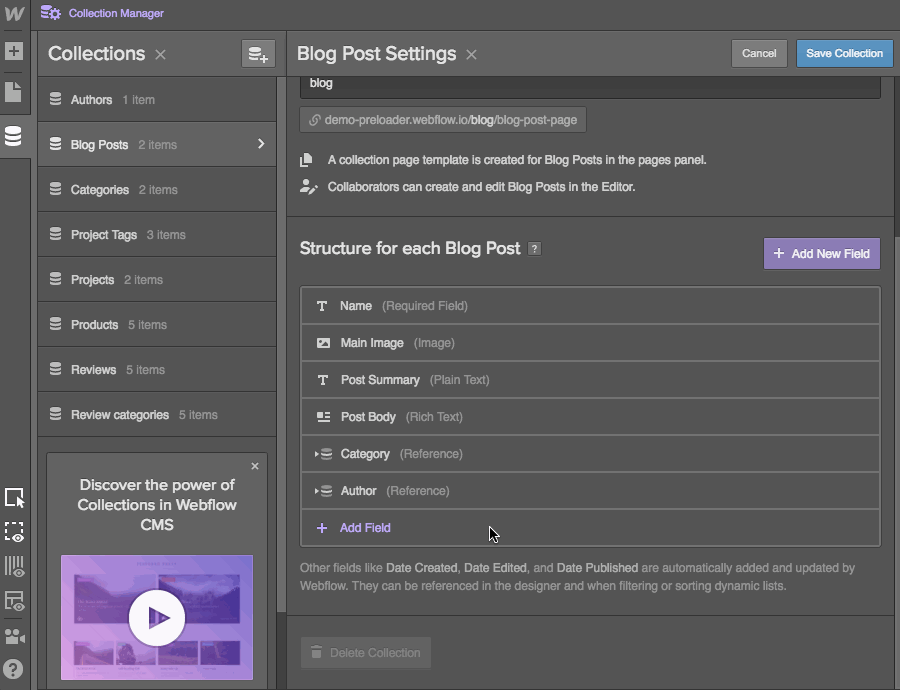Dismiss the Discover Collections promo card
Viewport: 900px width, 690px height.
pyautogui.click(x=255, y=466)
